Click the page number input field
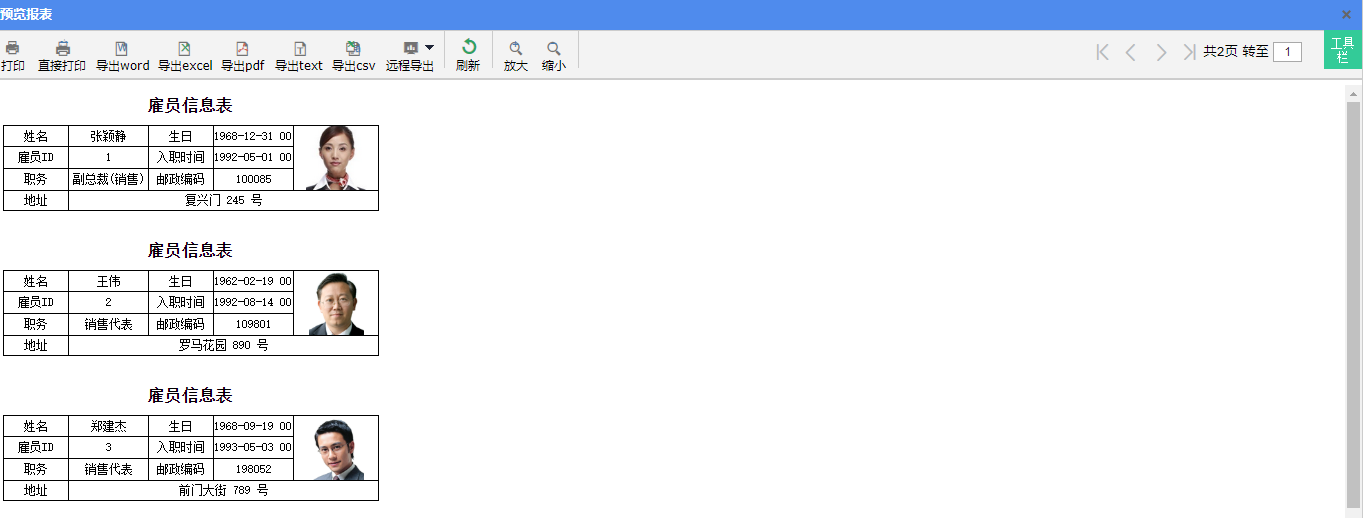The width and height of the screenshot is (1363, 518). [1287, 52]
